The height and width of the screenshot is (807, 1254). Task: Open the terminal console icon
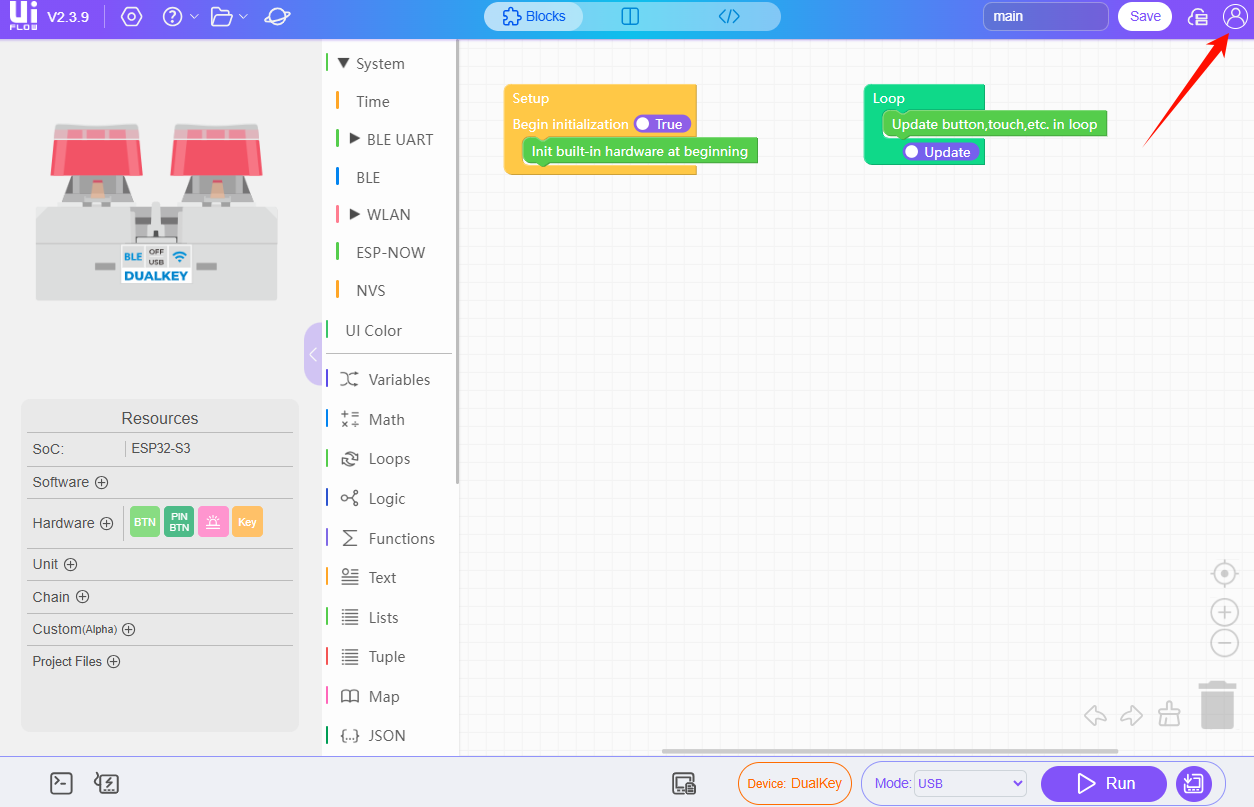(61, 783)
